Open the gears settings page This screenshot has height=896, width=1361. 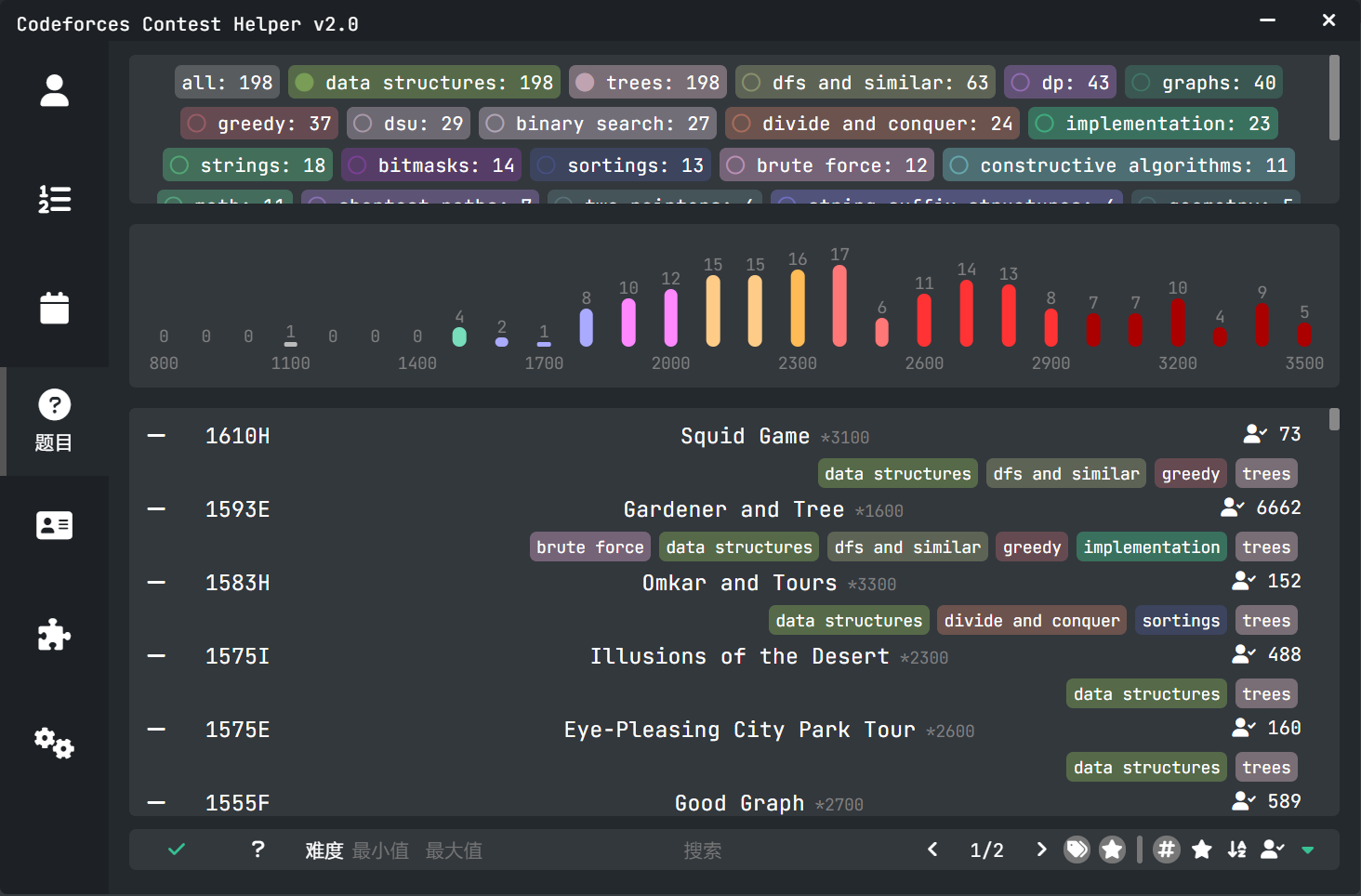click(x=54, y=744)
